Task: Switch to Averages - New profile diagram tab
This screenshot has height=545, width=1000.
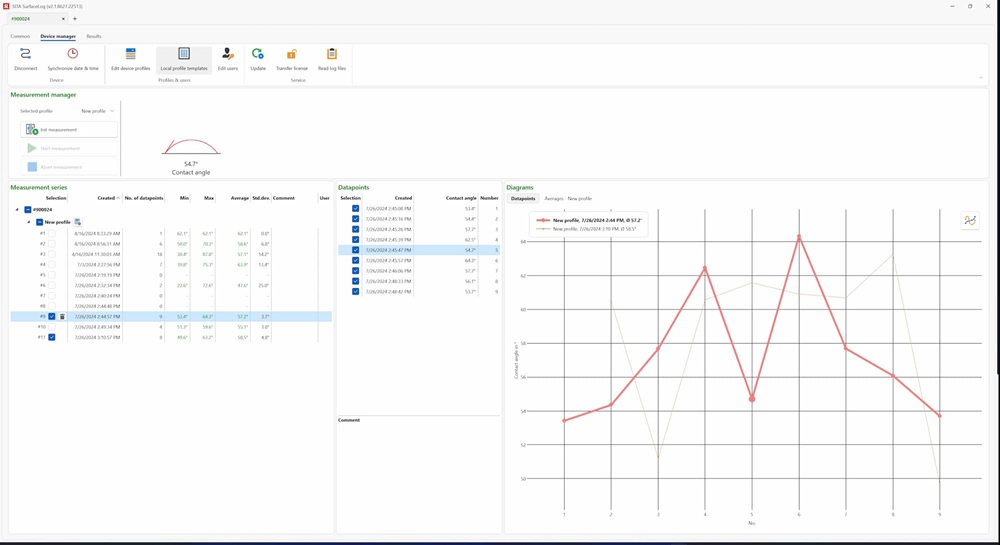Action: tap(568, 199)
